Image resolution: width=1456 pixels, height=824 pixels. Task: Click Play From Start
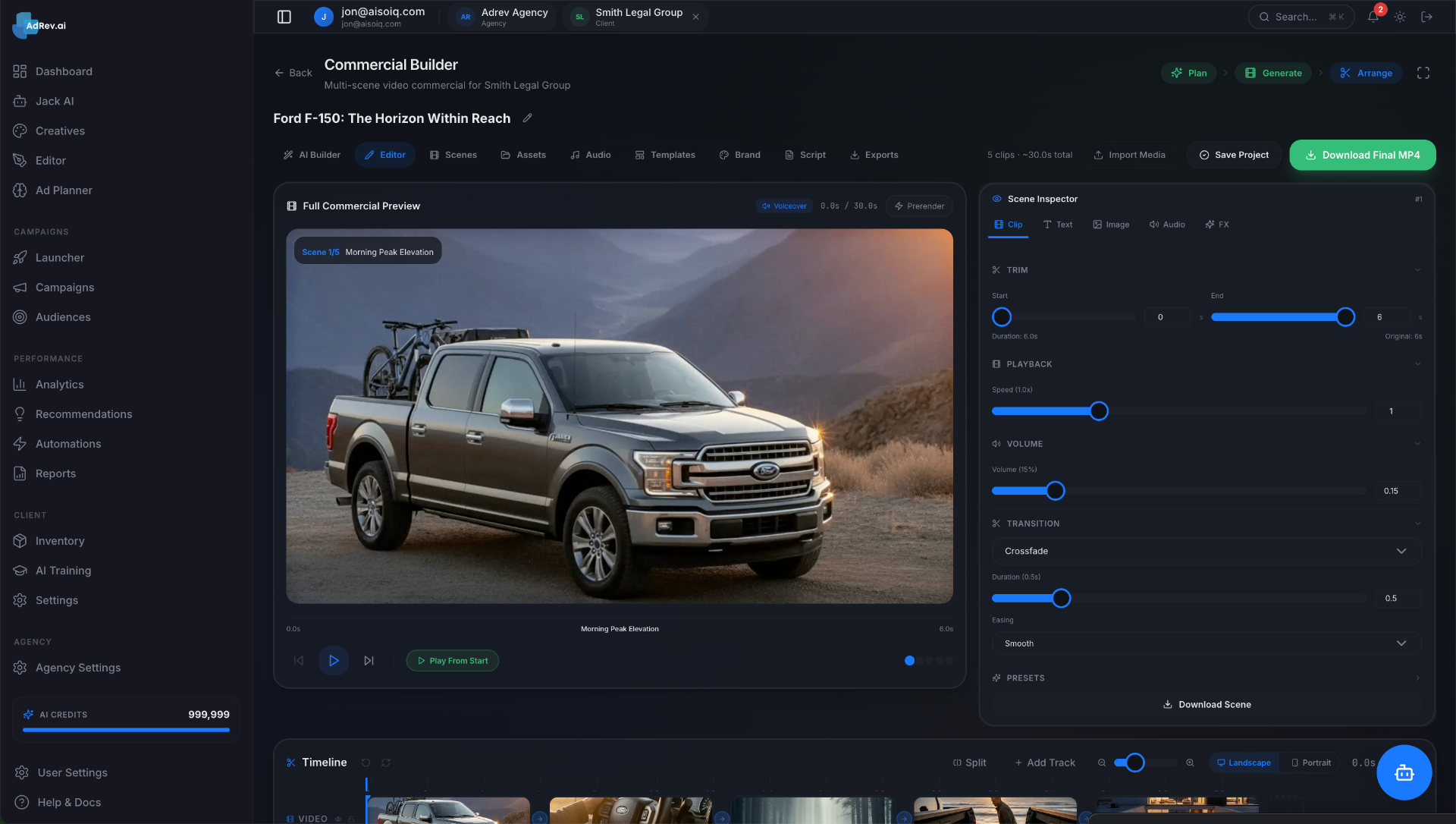tap(453, 660)
